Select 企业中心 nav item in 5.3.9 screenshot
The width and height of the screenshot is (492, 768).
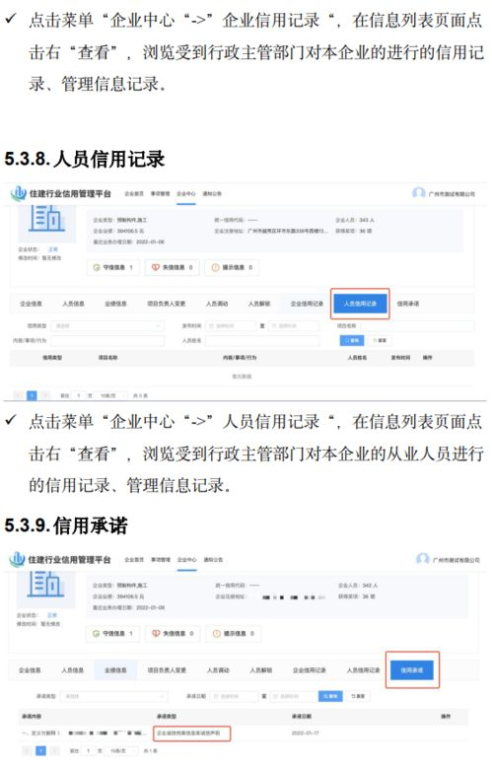(x=187, y=559)
